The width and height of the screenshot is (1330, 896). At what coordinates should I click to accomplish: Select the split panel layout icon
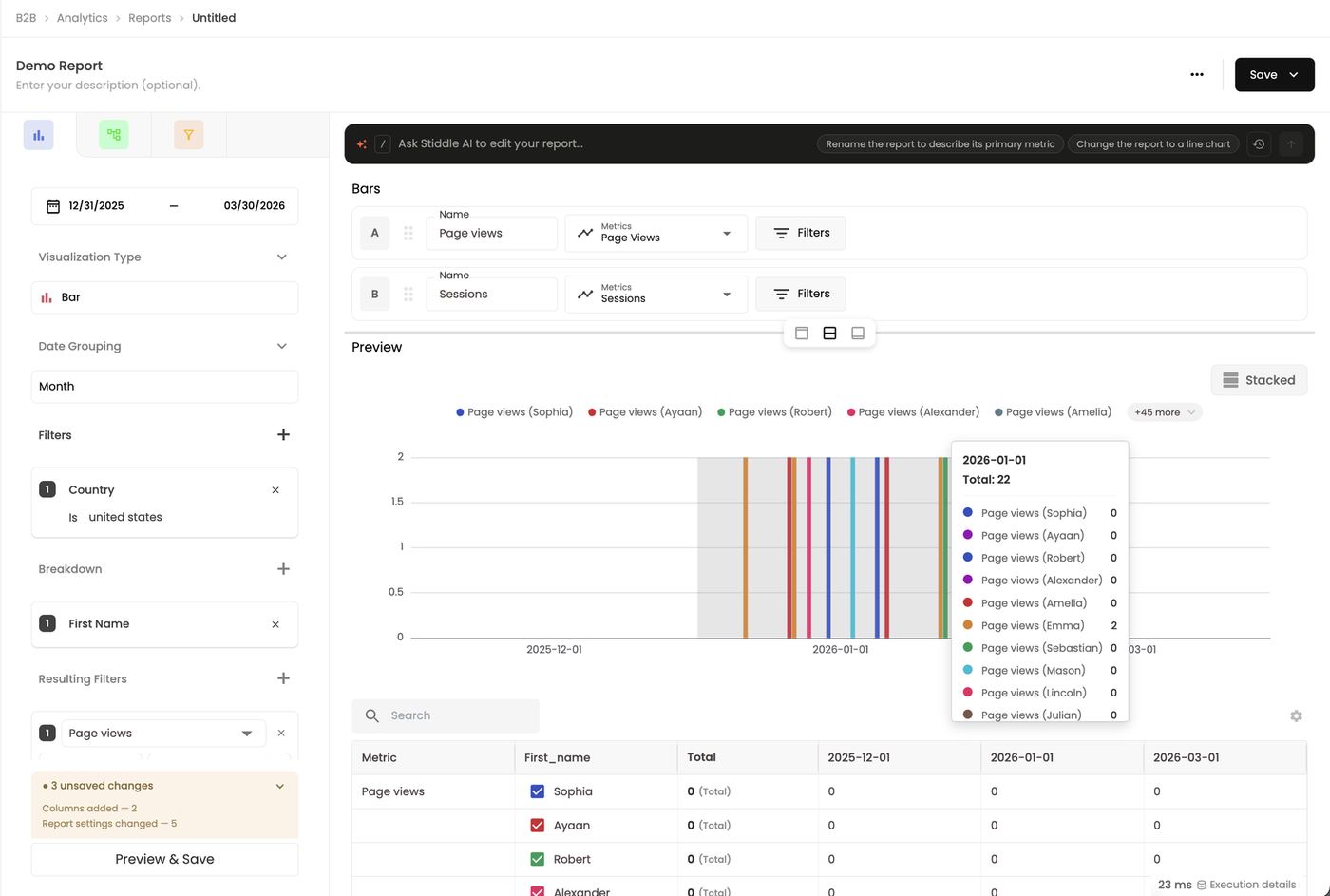click(x=829, y=334)
